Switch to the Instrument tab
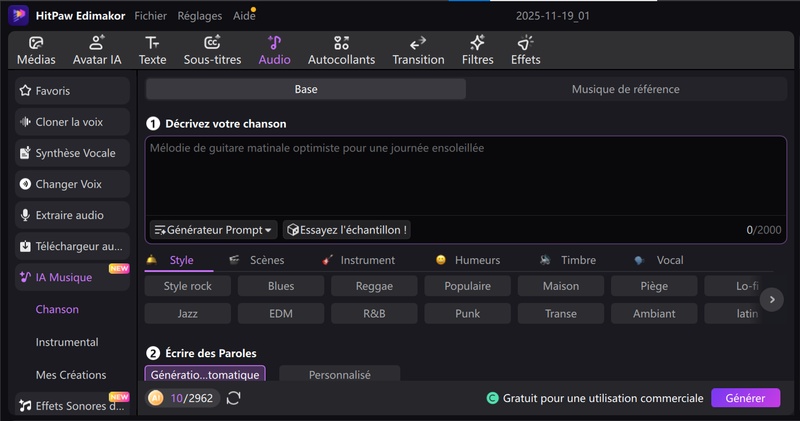Viewport: 800px width, 421px height. pyautogui.click(x=358, y=260)
